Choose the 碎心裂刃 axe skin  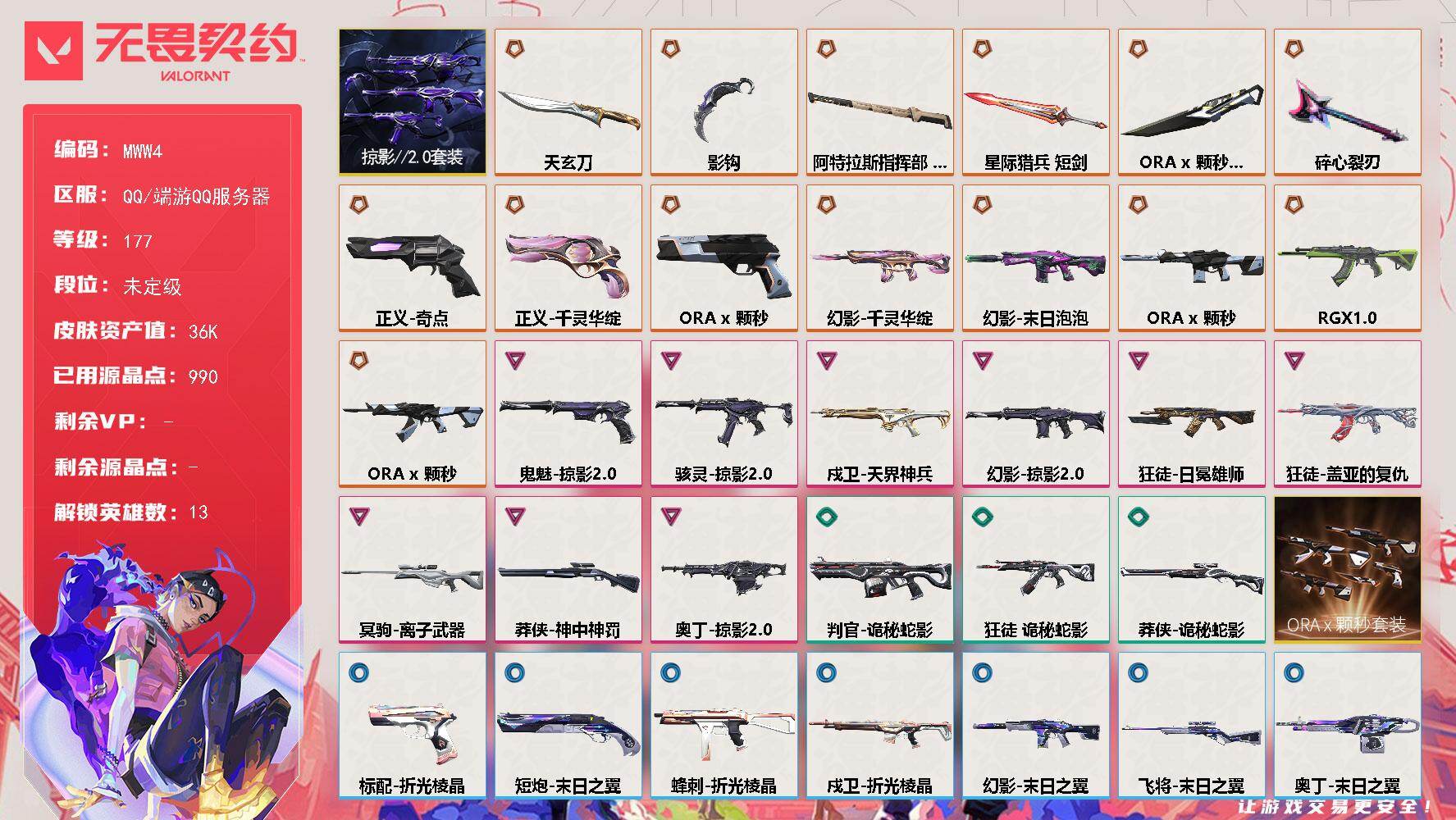click(x=1348, y=102)
